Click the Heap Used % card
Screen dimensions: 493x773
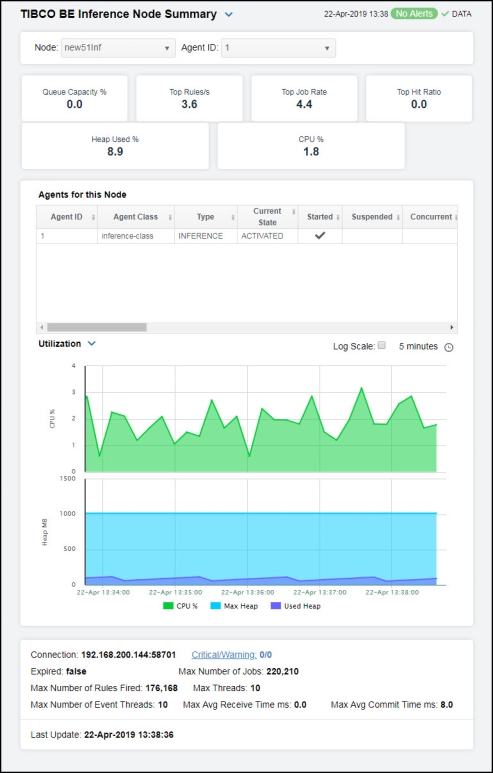point(115,146)
